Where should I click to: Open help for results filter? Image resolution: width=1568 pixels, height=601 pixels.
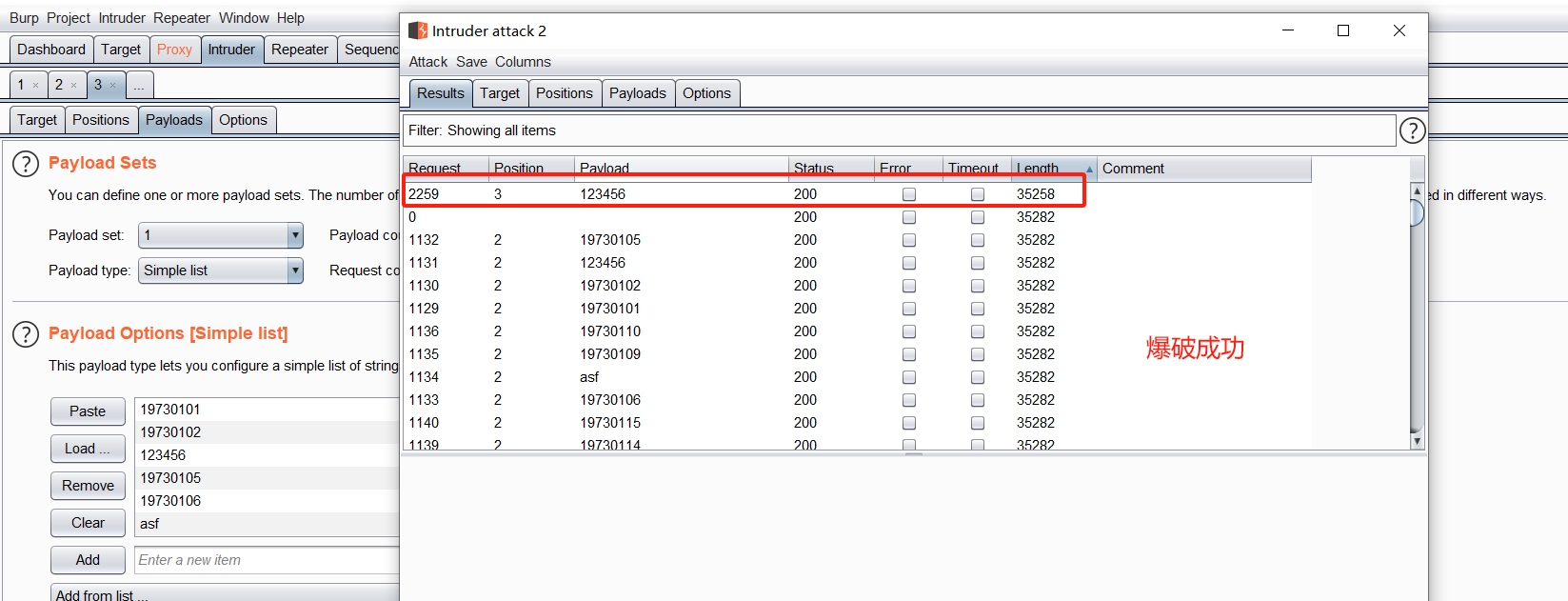point(1412,130)
